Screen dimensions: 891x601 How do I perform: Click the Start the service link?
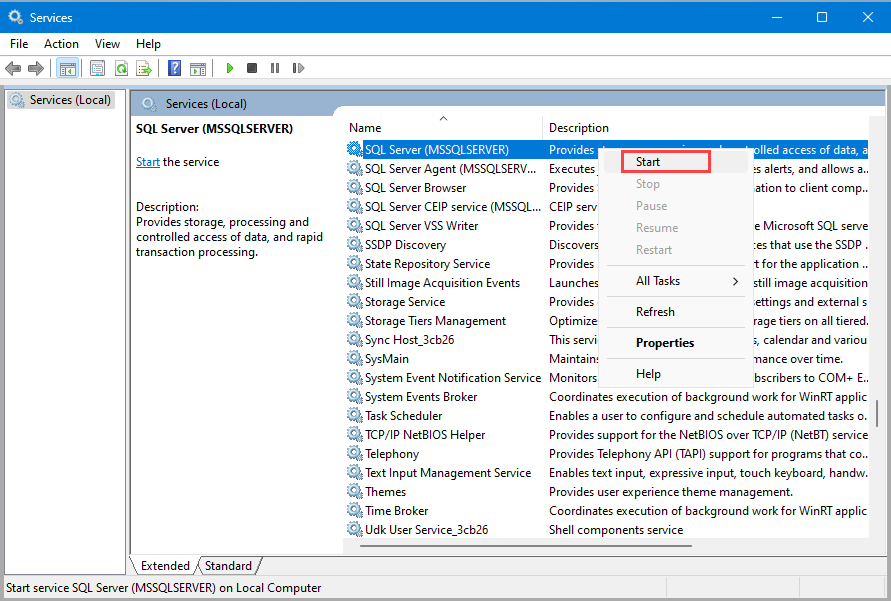pyautogui.click(x=148, y=162)
